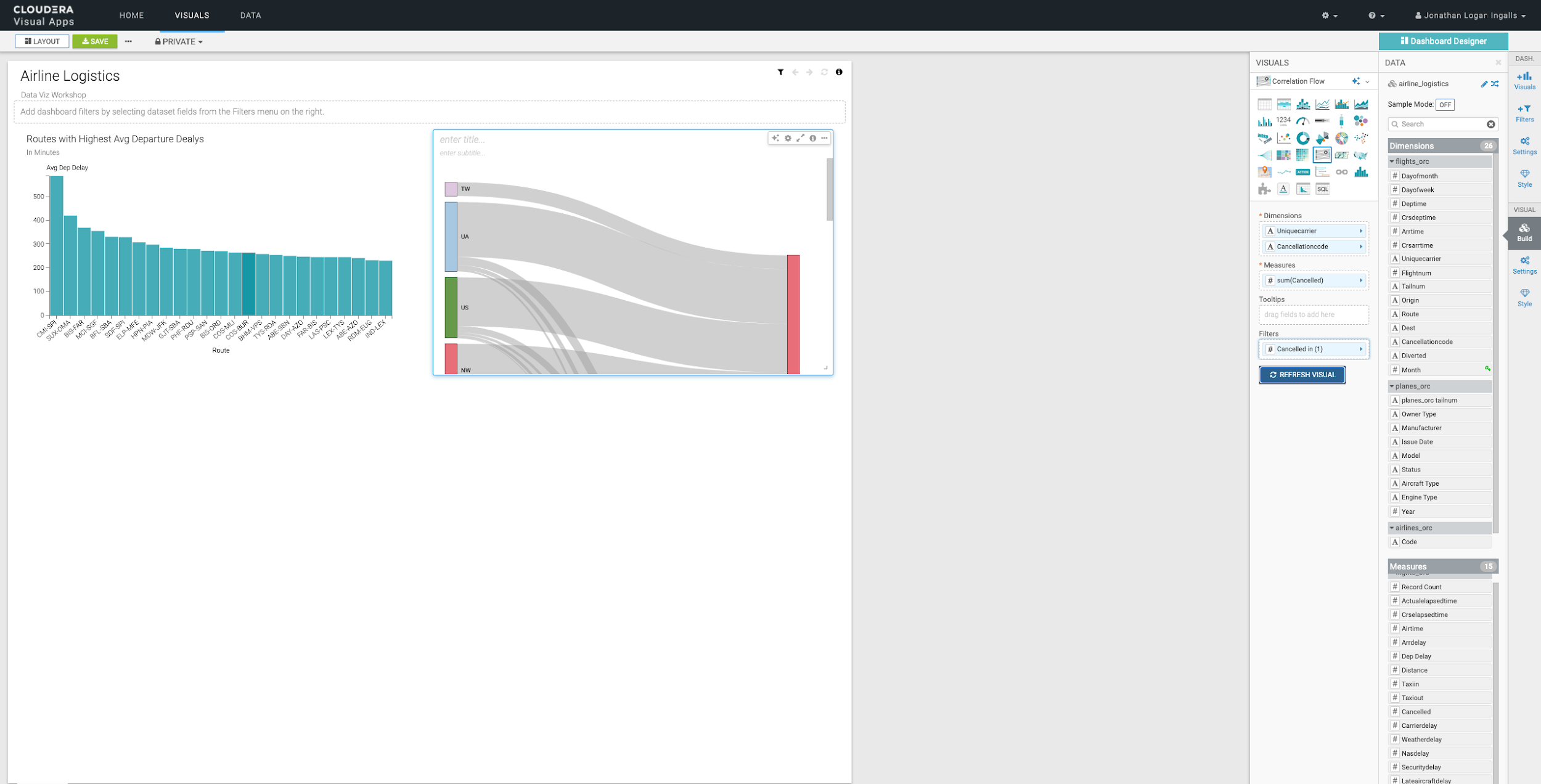Image resolution: width=1541 pixels, height=784 pixels.
Task: Click the dashboard filter funnel icon
Action: pos(780,72)
